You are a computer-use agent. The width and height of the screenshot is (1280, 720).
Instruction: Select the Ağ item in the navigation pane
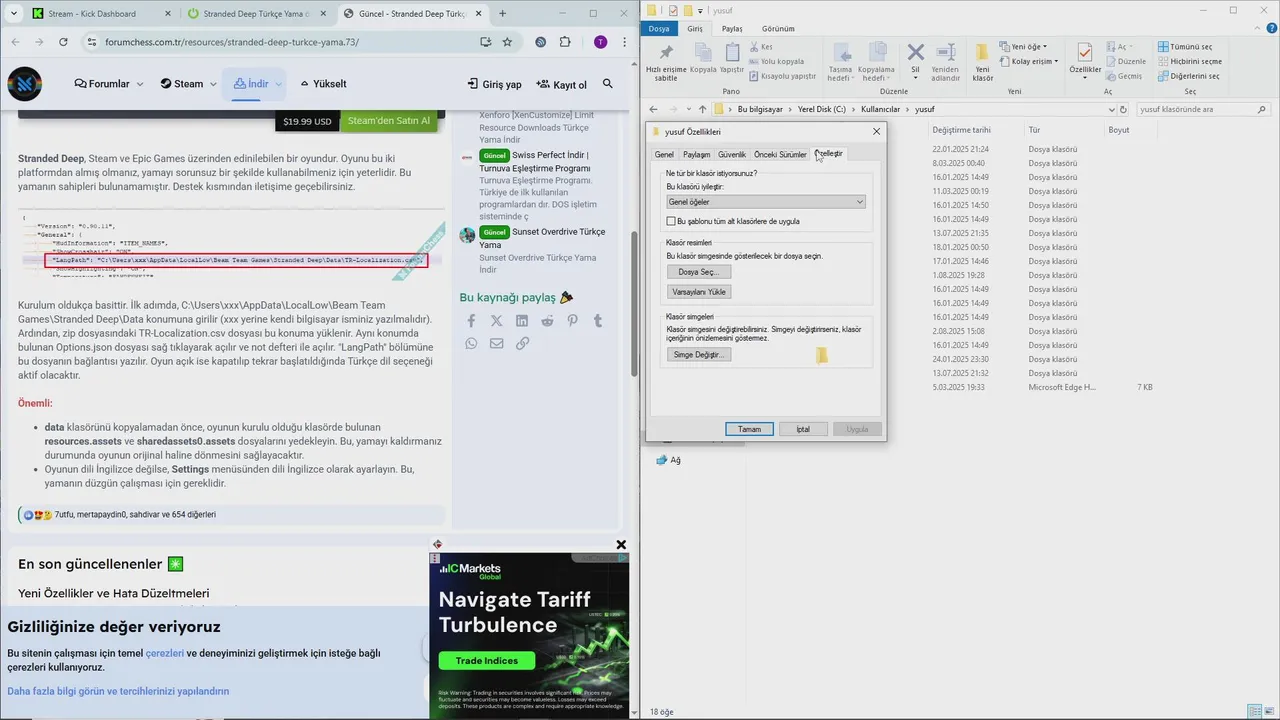point(668,460)
